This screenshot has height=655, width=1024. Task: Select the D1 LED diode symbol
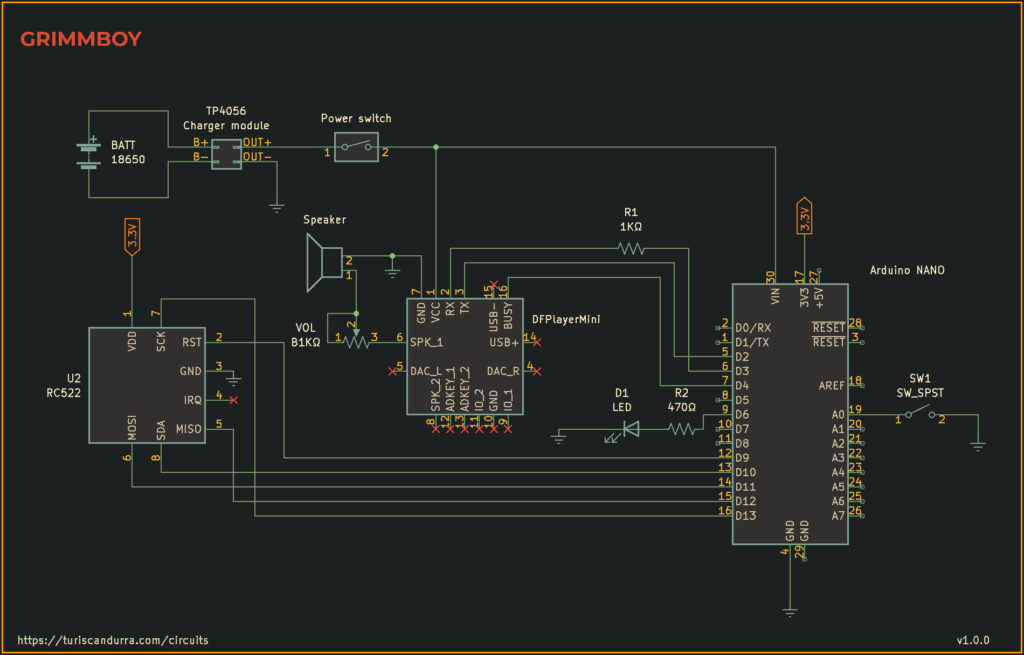tap(630, 429)
